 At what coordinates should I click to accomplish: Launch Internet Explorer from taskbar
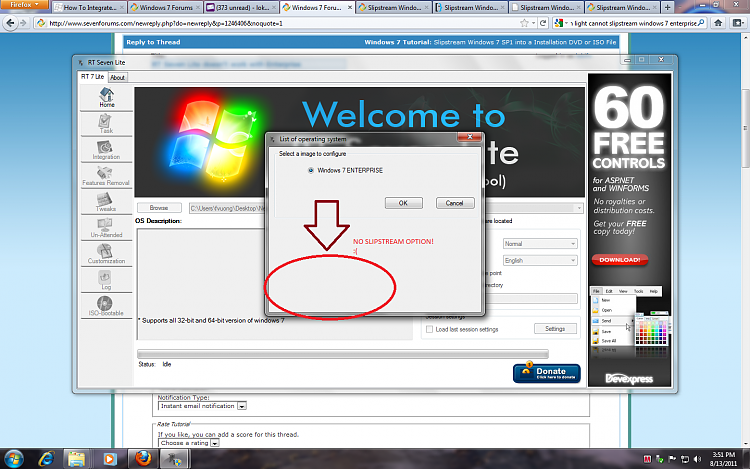[46, 459]
